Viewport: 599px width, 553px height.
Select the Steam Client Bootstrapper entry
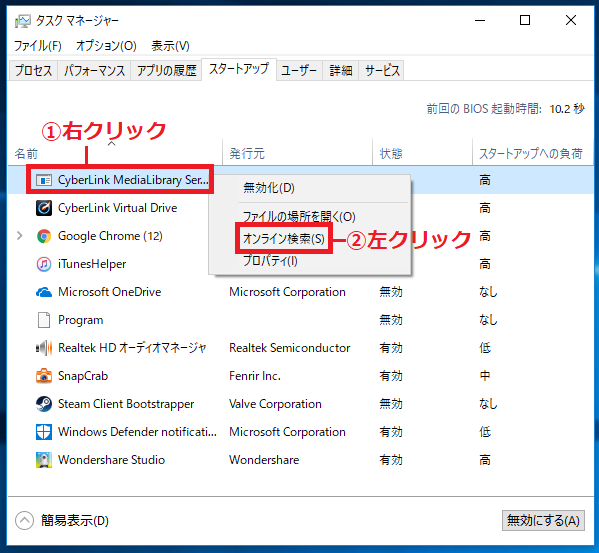click(x=126, y=404)
